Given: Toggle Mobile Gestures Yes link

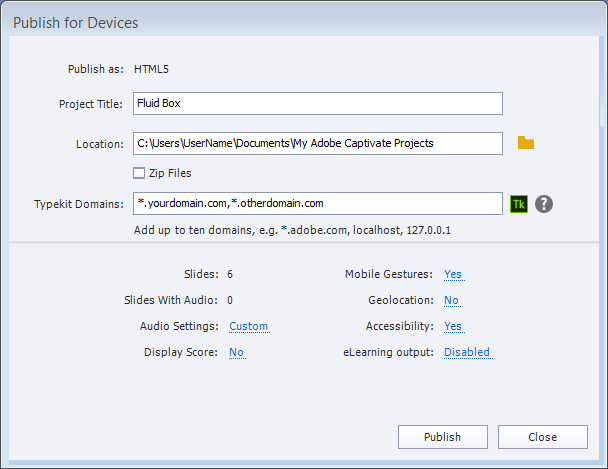Looking at the screenshot, I should coord(453,274).
